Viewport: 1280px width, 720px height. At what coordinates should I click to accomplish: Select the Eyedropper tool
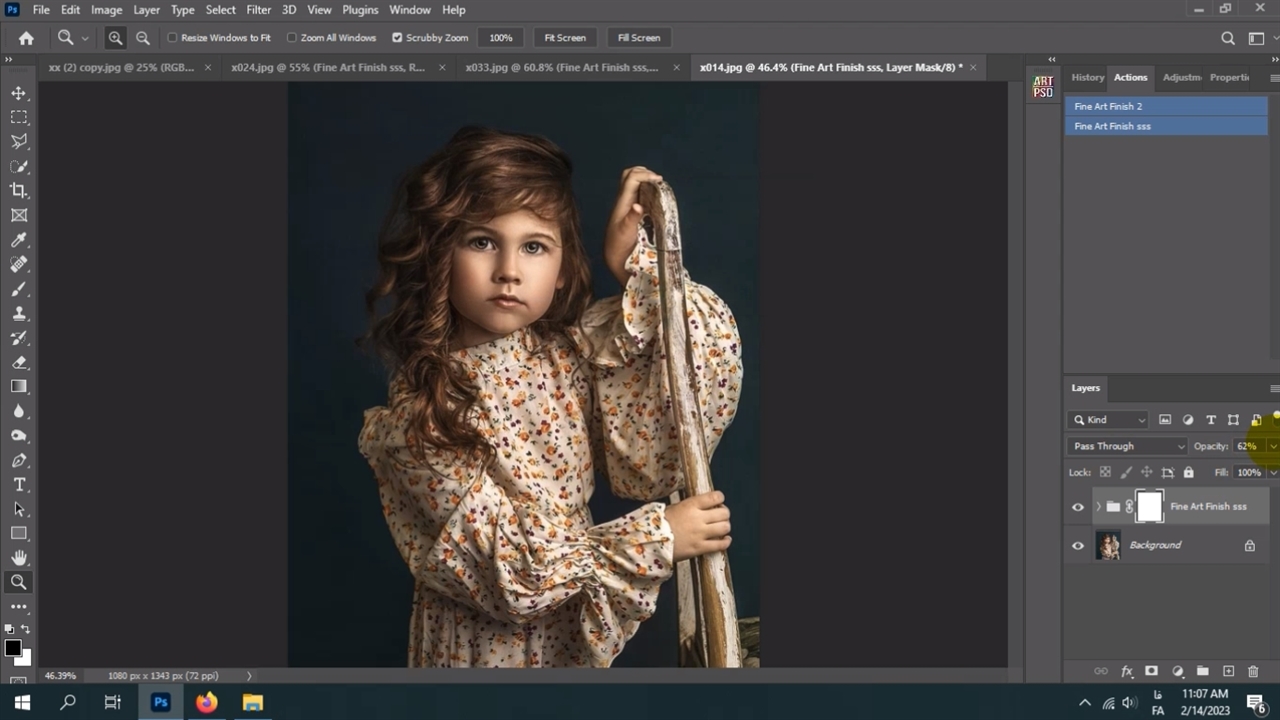pos(19,240)
